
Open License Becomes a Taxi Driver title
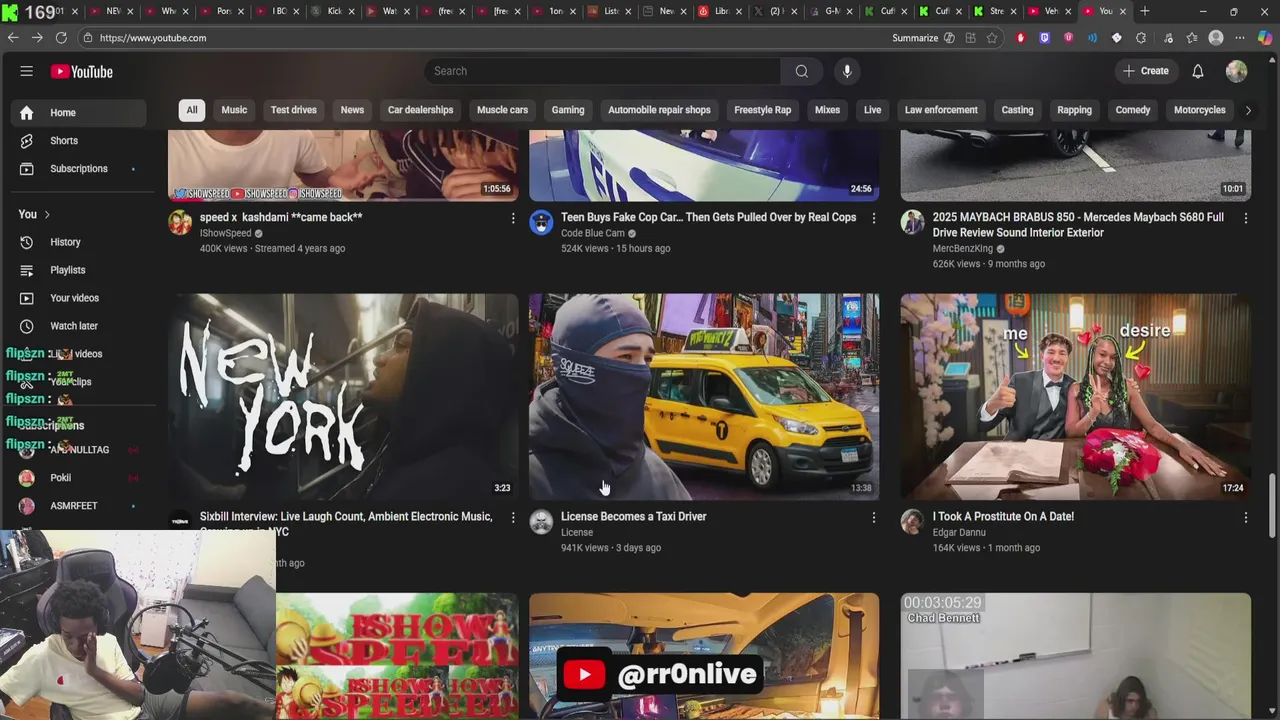pyautogui.click(x=633, y=517)
